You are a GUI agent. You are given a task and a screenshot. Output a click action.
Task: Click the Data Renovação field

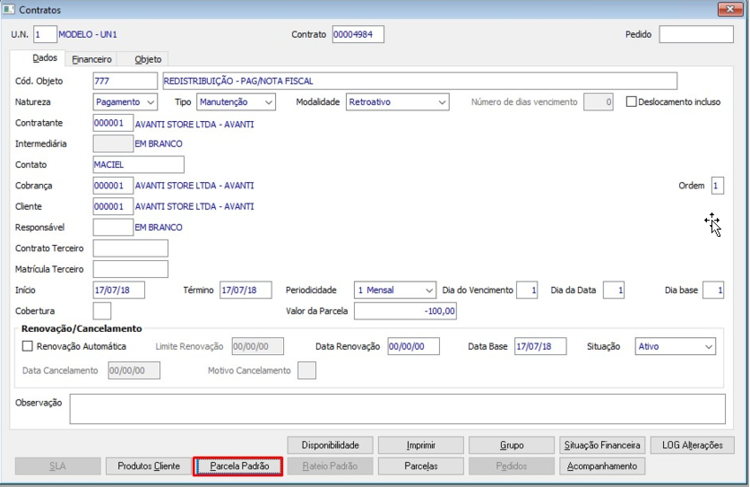(x=413, y=346)
